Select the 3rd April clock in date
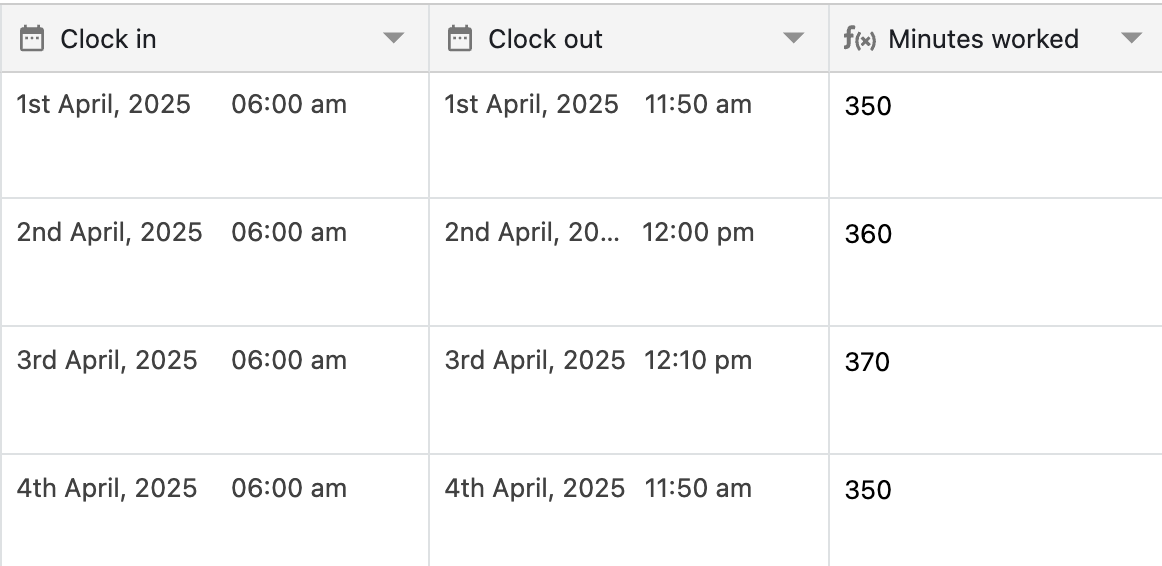This screenshot has width=1162, height=566. 107,361
